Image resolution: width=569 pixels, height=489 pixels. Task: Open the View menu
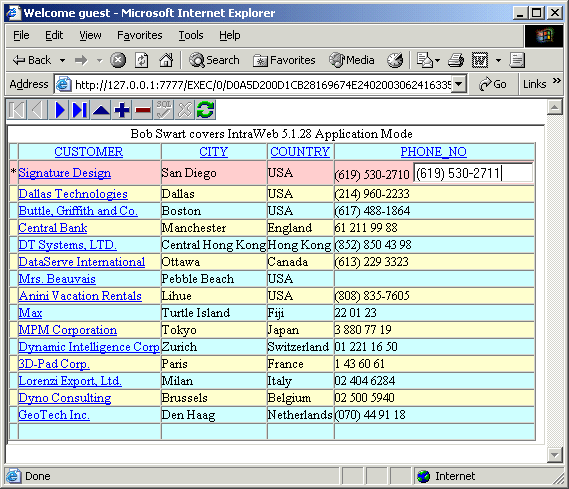90,35
